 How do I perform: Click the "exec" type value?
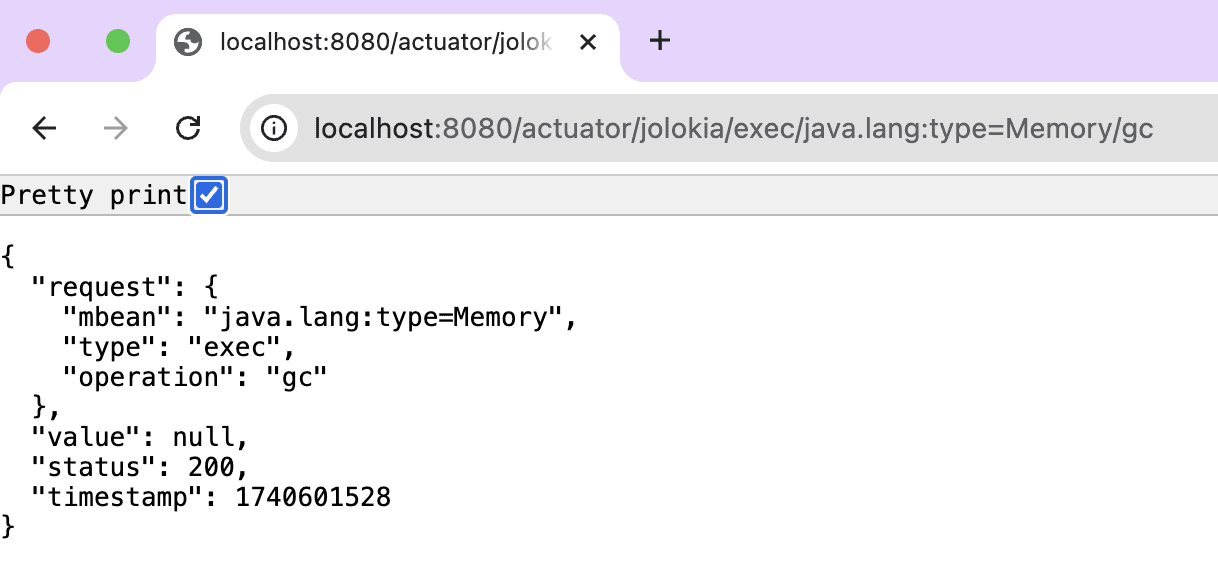[x=242, y=348]
